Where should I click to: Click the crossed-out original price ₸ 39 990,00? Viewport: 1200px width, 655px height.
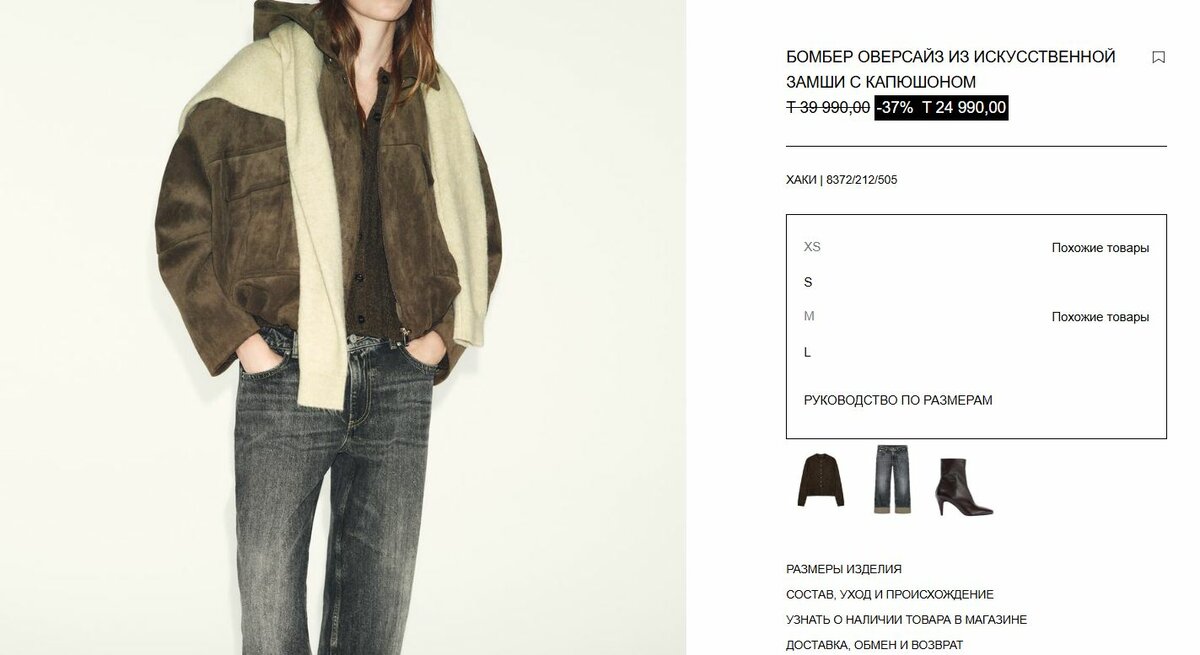[x=828, y=108]
